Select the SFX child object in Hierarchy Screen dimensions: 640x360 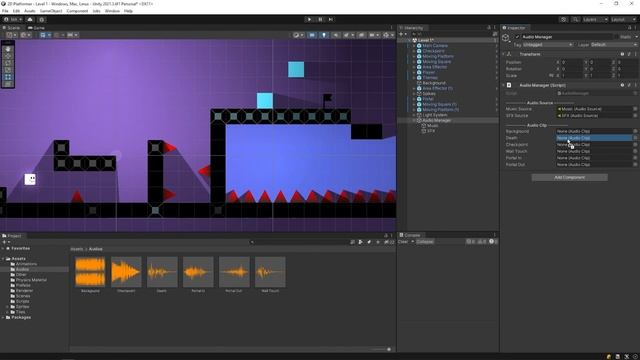[431, 131]
